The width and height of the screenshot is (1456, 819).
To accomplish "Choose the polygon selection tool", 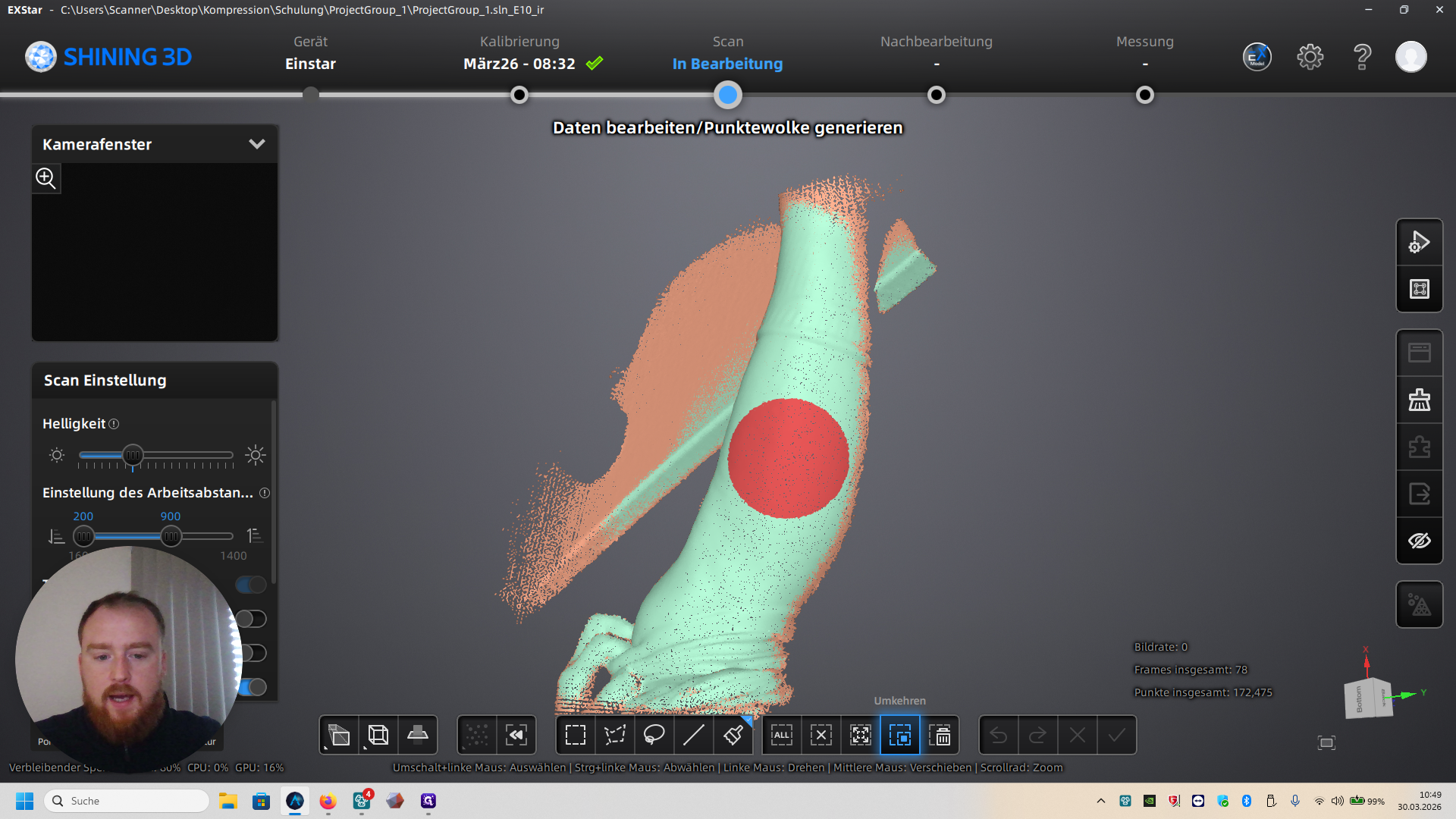I will [x=614, y=735].
